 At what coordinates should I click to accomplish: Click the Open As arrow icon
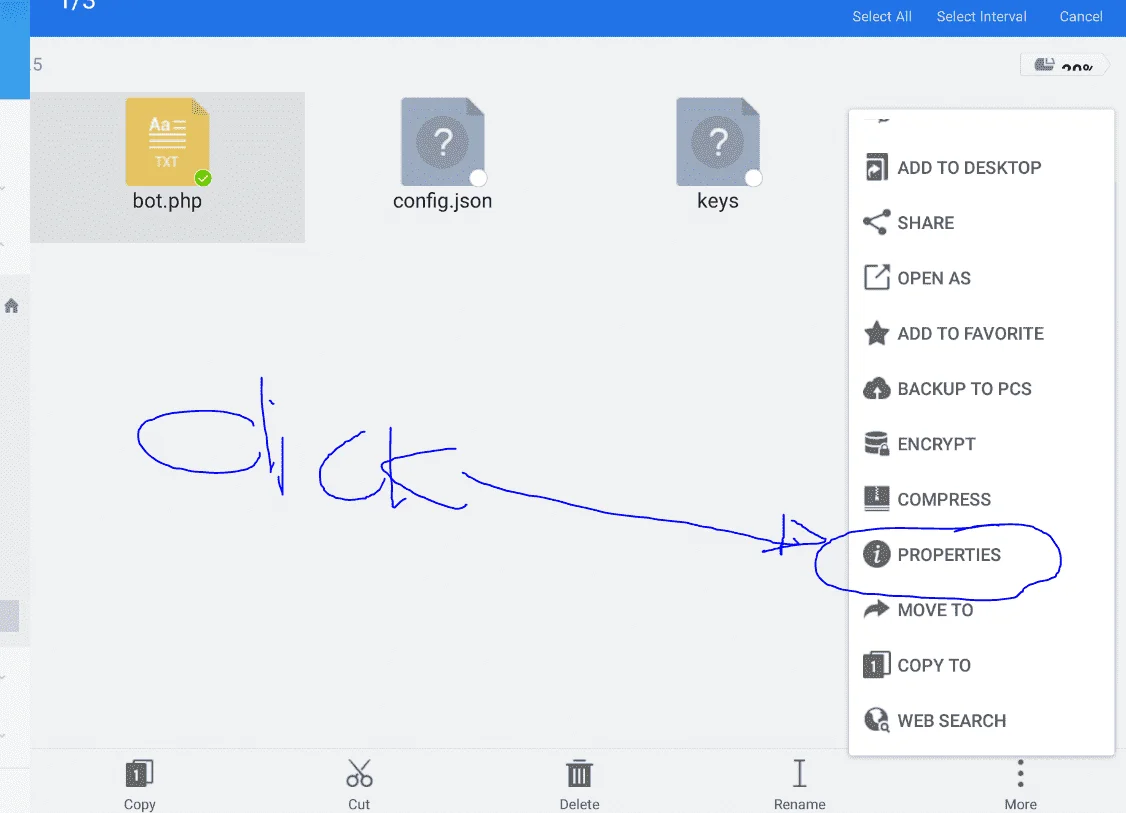(876, 277)
